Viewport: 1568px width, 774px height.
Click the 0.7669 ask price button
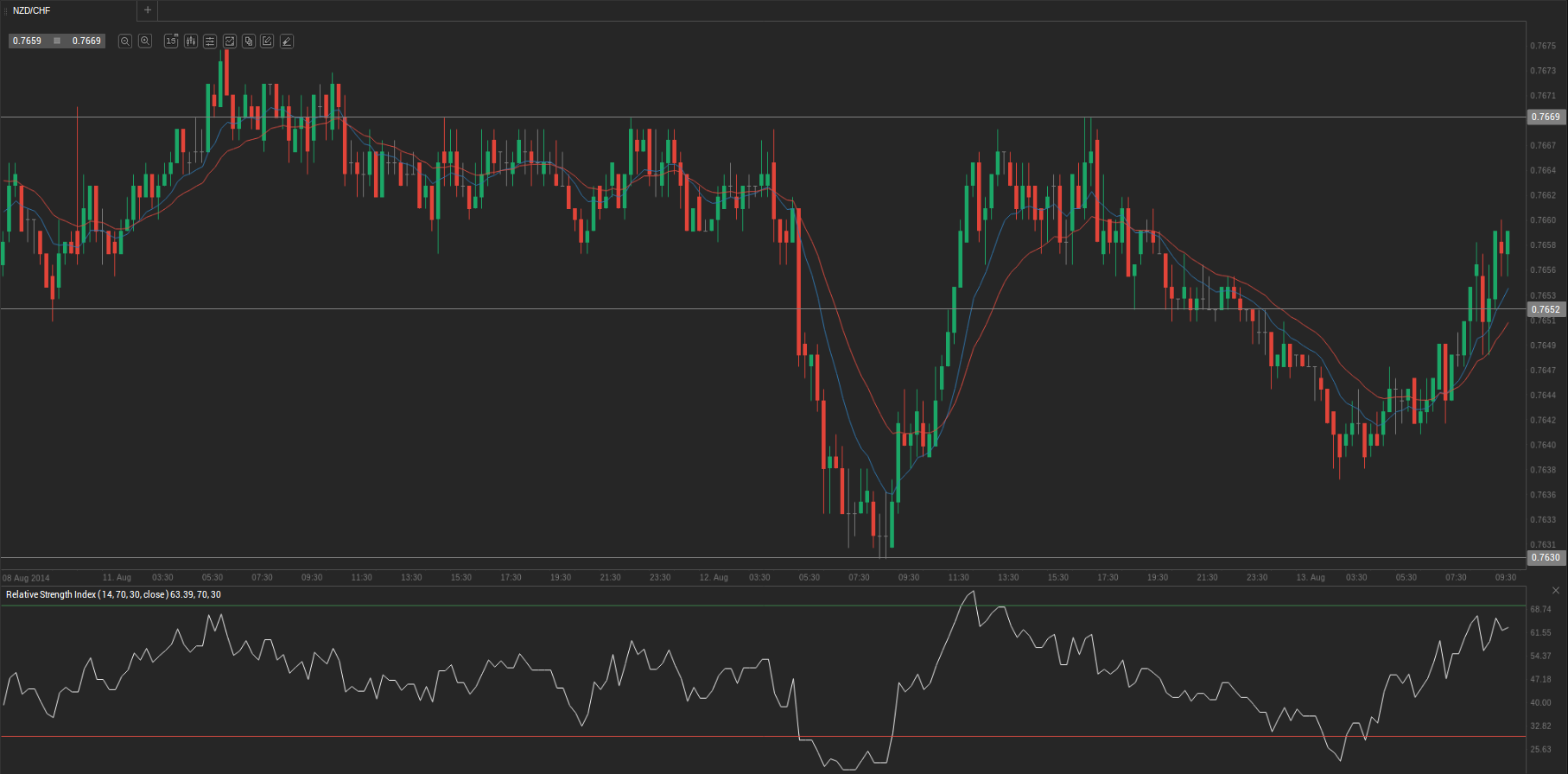(86, 41)
